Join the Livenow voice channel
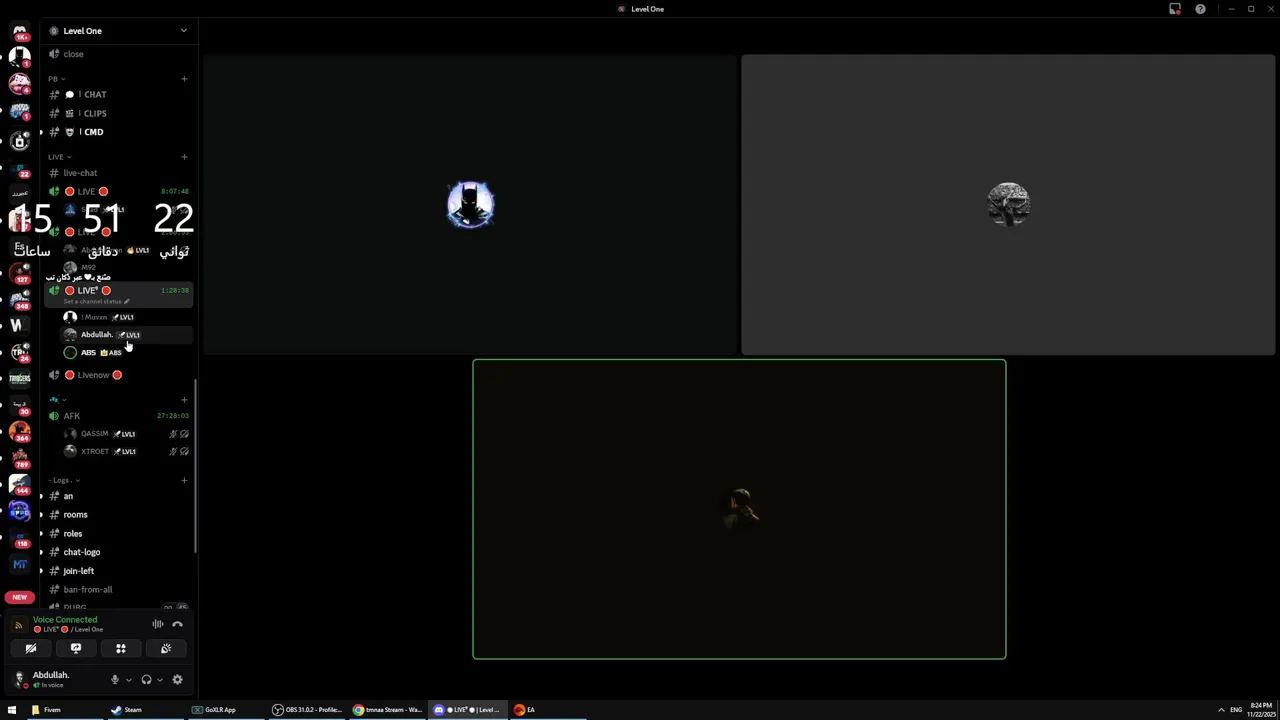The height and width of the screenshot is (720, 1280). pyautogui.click(x=119, y=375)
